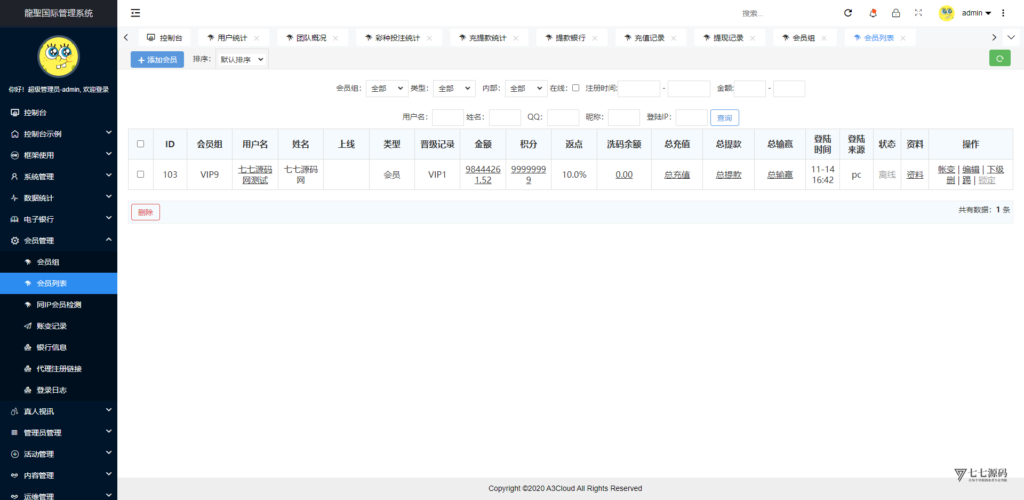Screen dimensions: 1024x500
Task: Open 控制台 in the sidebar
Action: coord(59,112)
